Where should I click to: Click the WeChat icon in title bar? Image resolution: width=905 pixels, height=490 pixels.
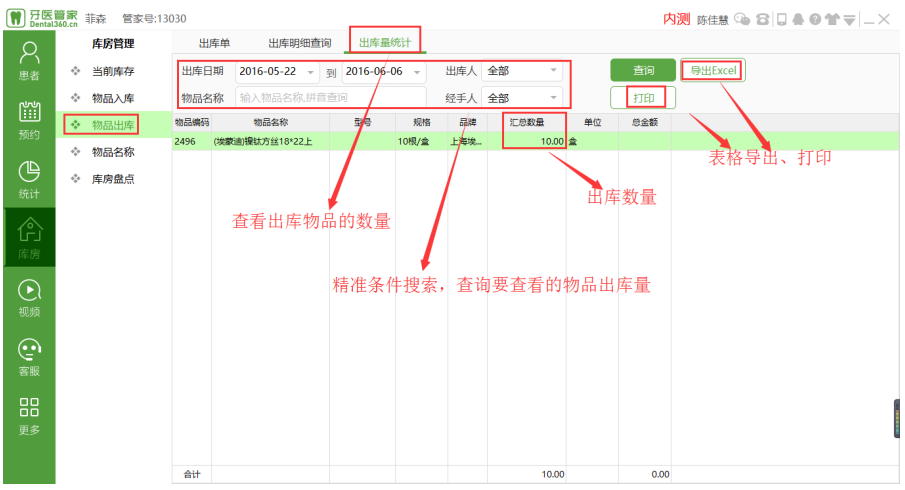click(x=742, y=20)
